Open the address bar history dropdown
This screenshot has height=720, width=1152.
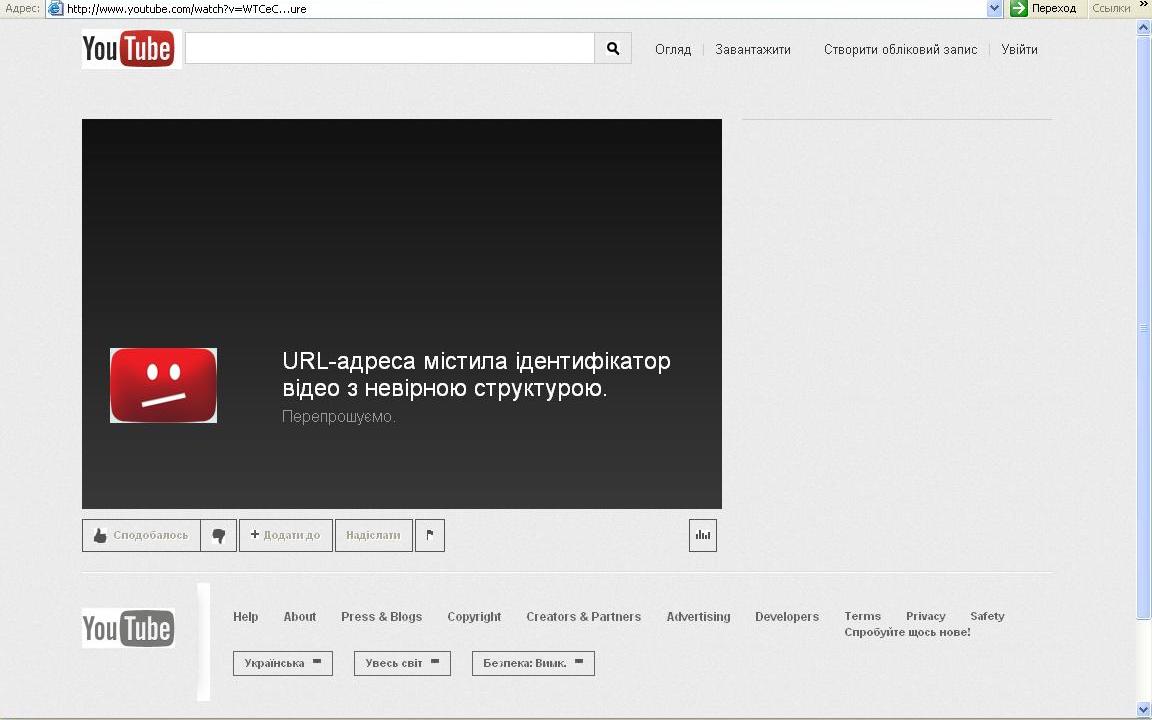click(994, 8)
